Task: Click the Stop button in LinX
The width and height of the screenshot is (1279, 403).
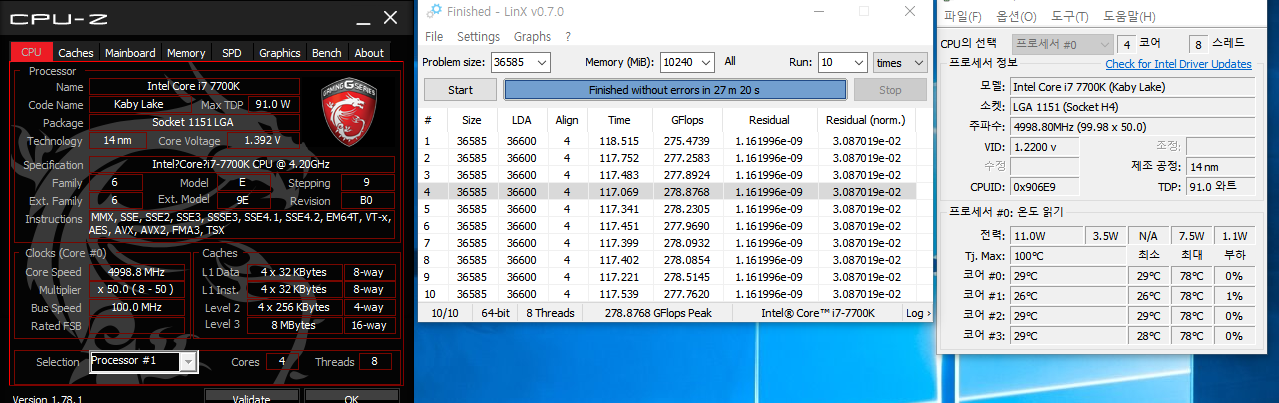Action: 889,90
